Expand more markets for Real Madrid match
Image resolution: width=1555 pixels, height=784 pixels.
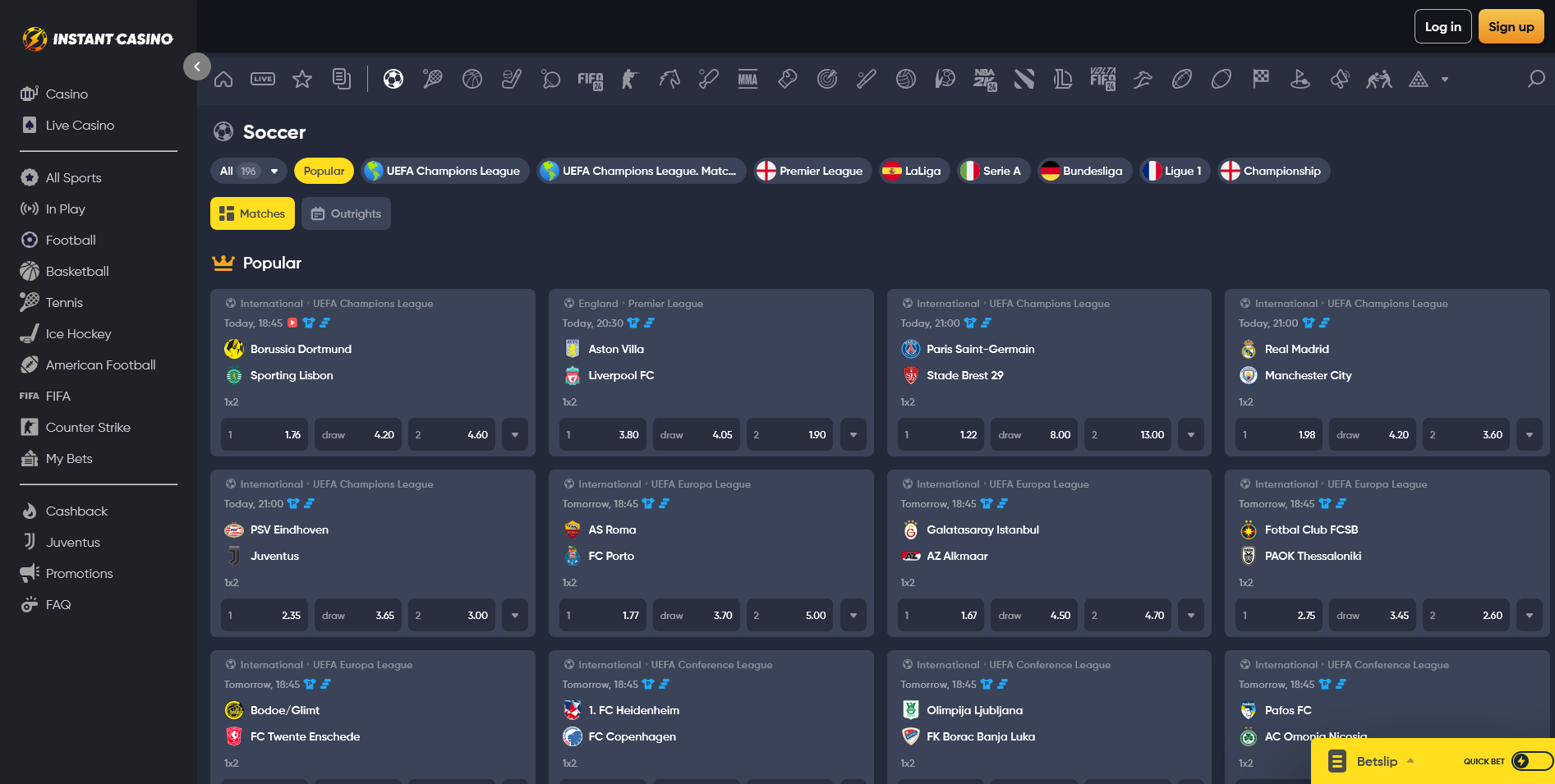[1530, 435]
